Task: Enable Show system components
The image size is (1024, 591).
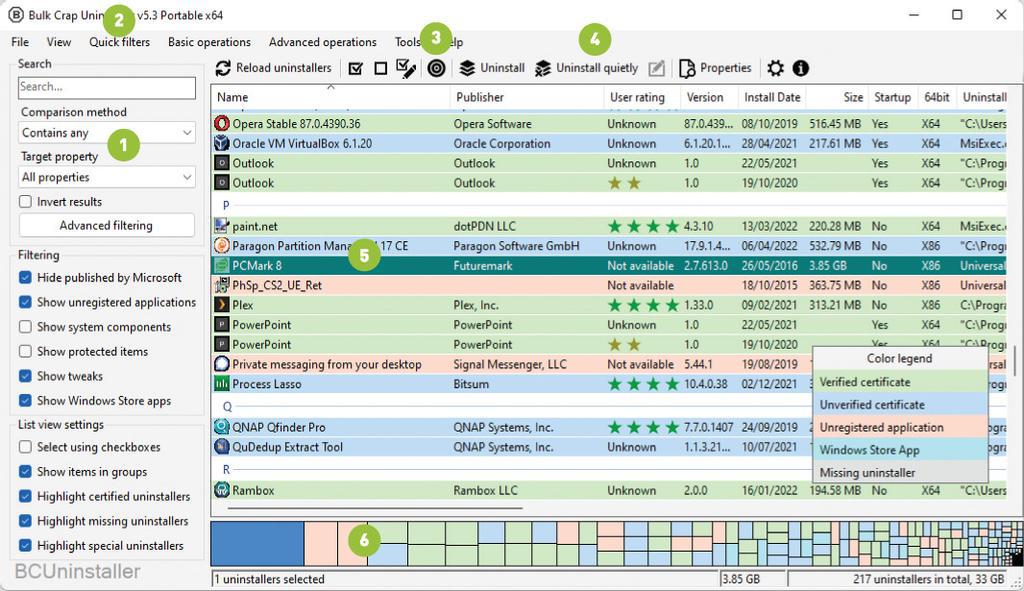Action: 25,327
